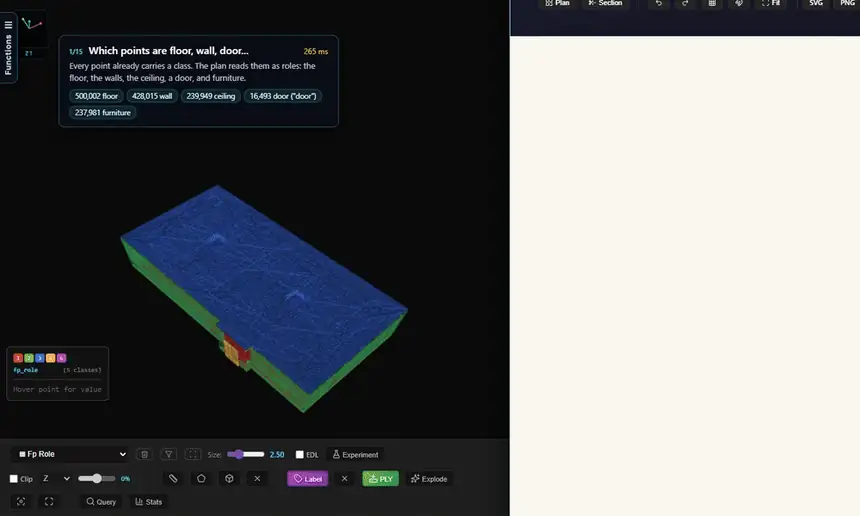Export the plan as PNG
The width and height of the screenshot is (860, 516).
pos(847,3)
